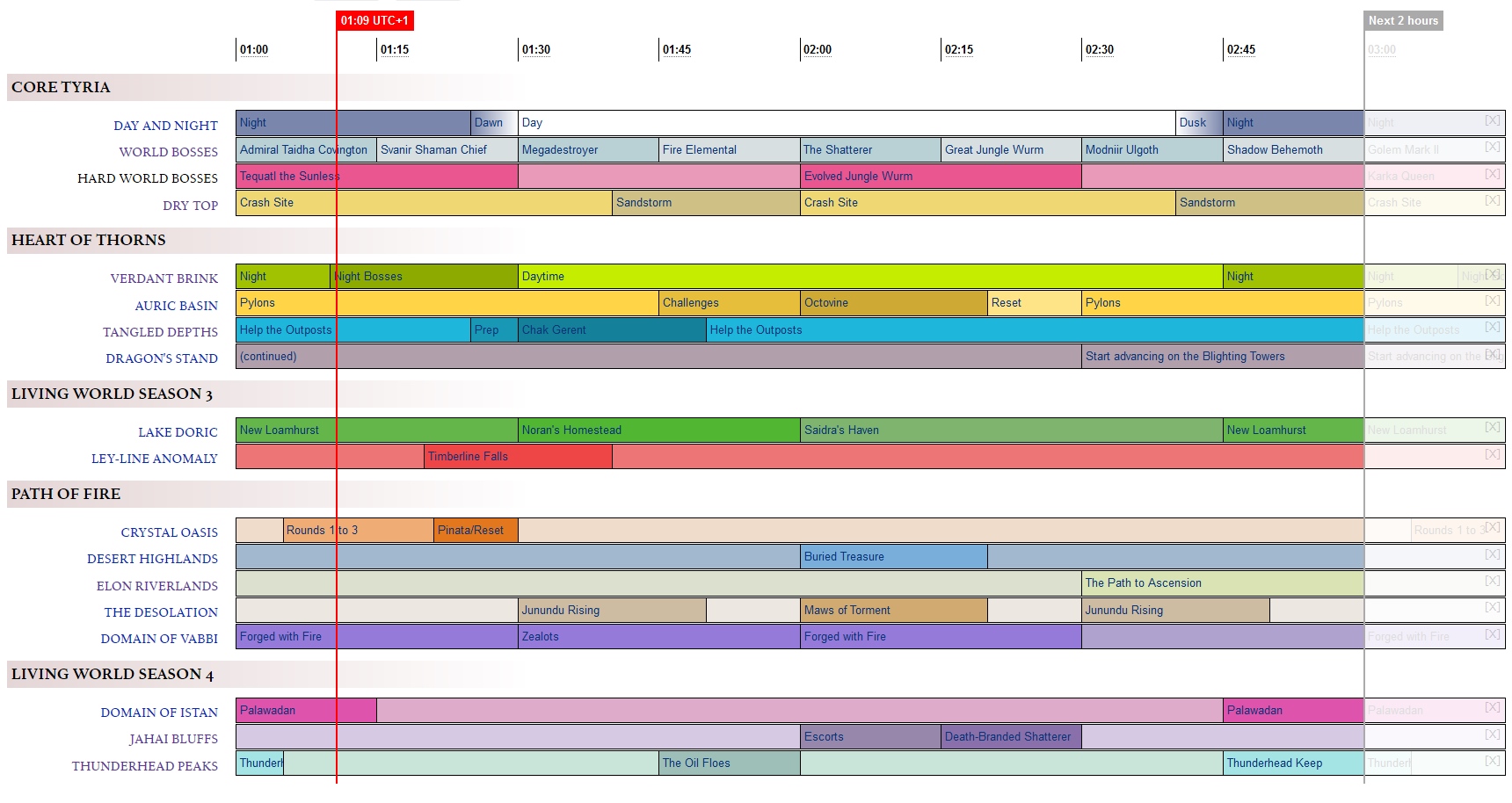Screen dimensions: 1512x803
Task: Select the Living World Season 3 header
Action: 112,394
